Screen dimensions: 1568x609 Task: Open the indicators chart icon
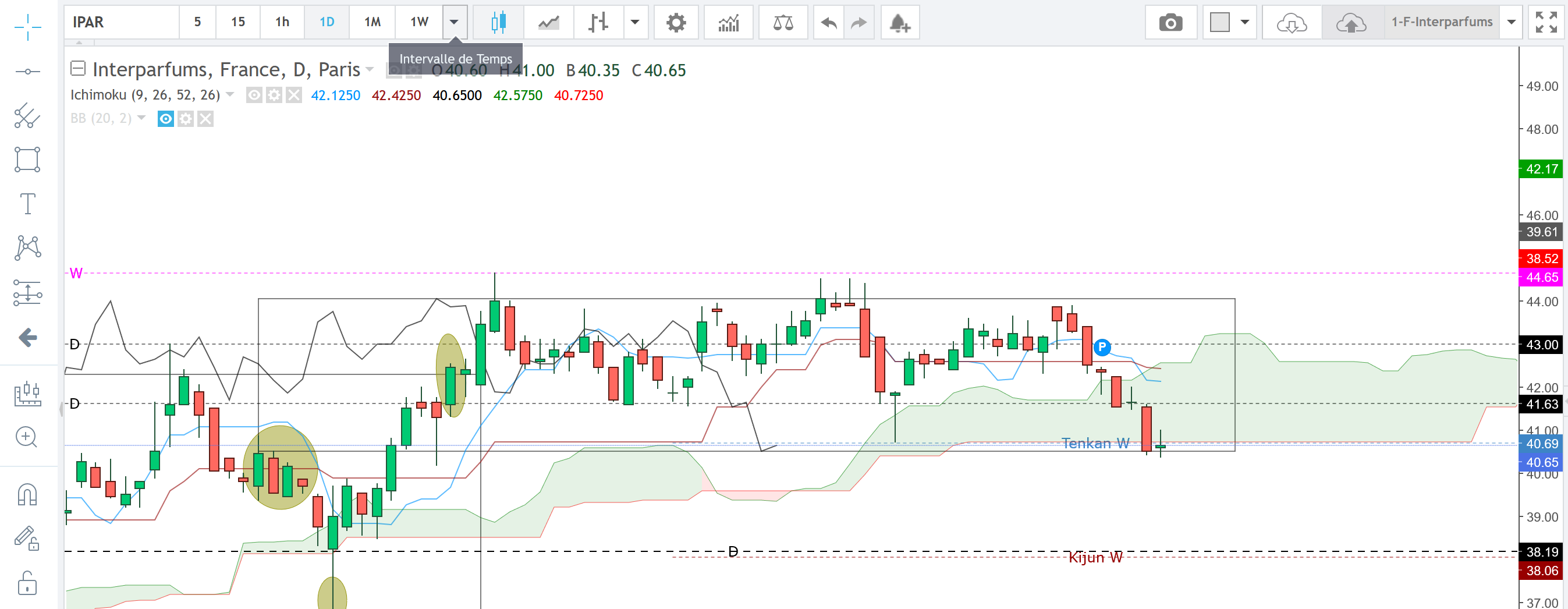pyautogui.click(x=728, y=23)
